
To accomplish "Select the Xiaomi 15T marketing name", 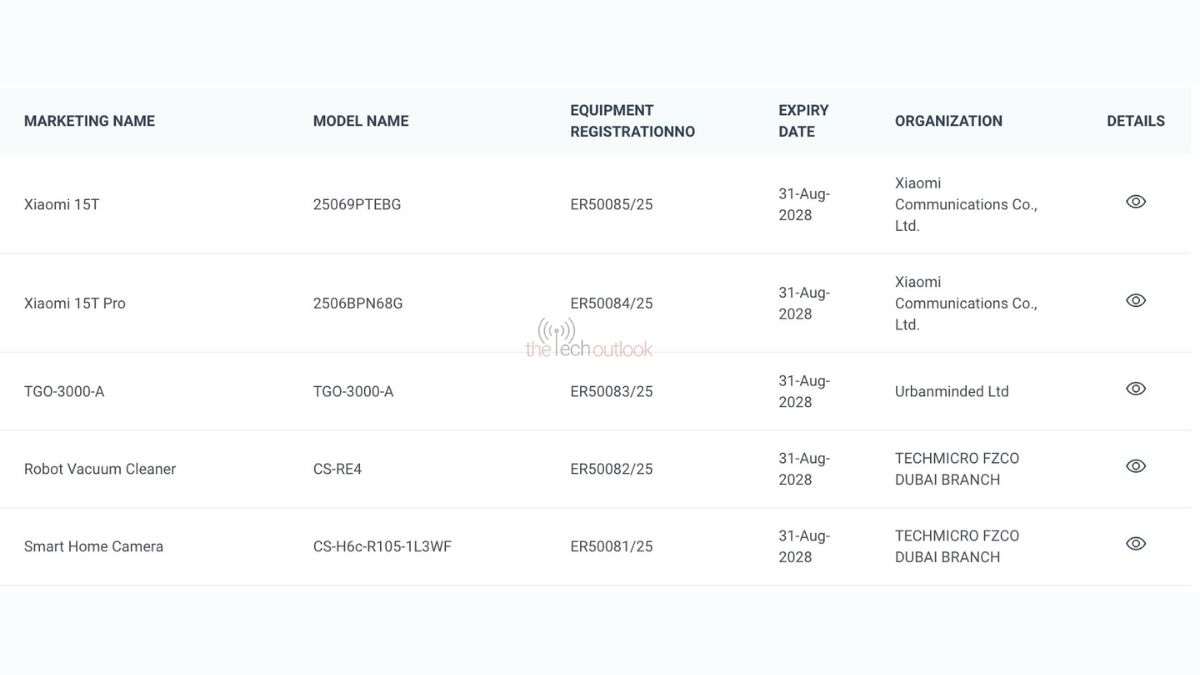I will coord(62,204).
